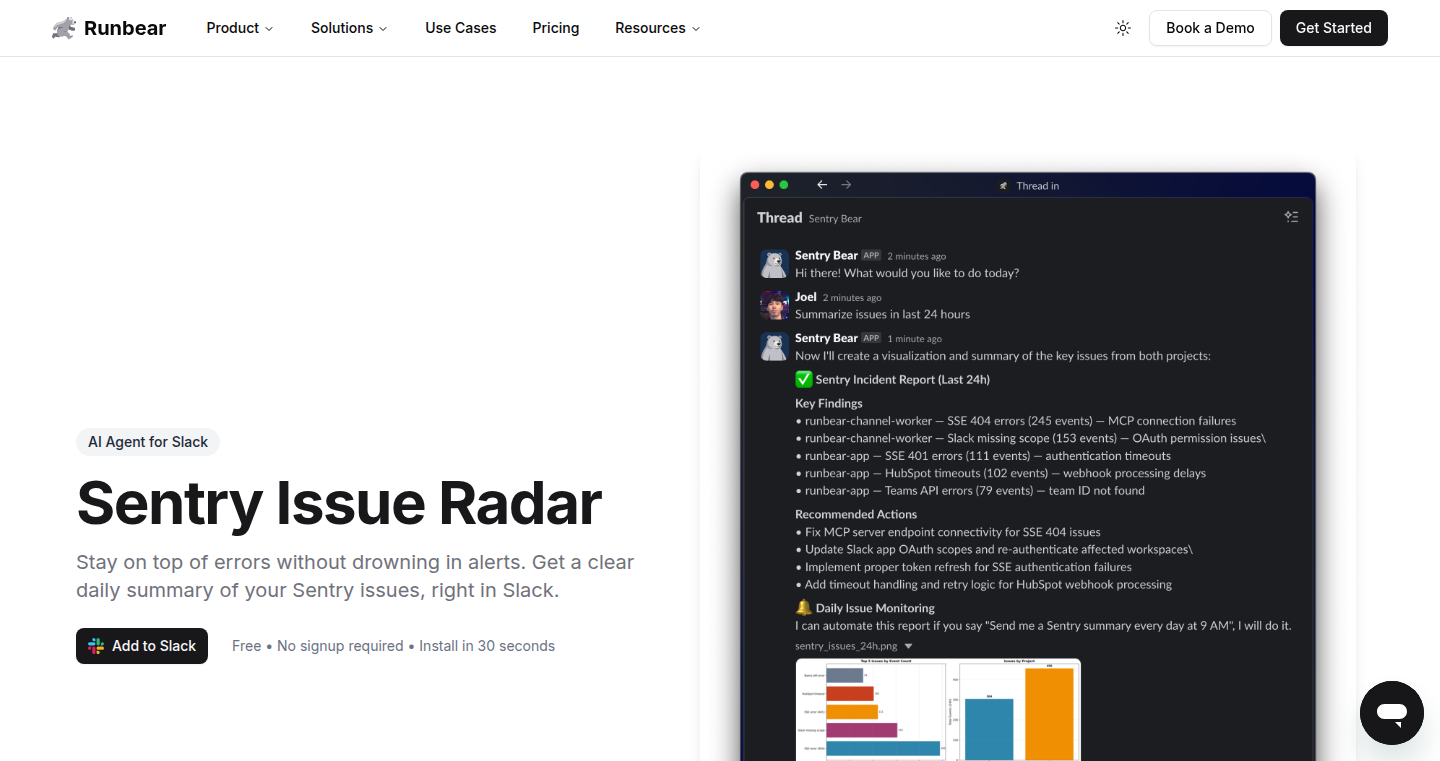Click the Sentry Issue Radar heading
The width and height of the screenshot is (1440, 761).
pyautogui.click(x=339, y=503)
